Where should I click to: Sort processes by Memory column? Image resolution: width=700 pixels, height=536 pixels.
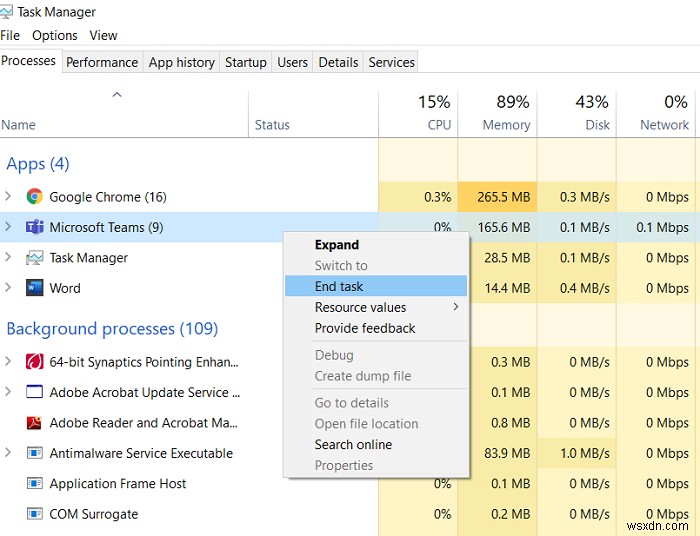[x=506, y=114]
